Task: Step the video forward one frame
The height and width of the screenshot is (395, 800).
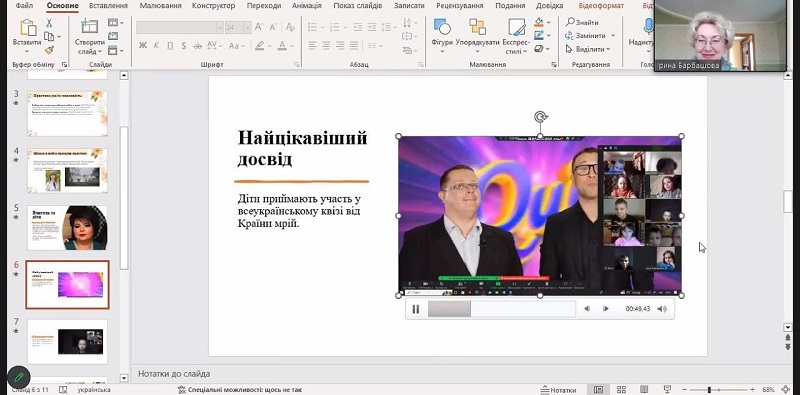Action: [606, 309]
